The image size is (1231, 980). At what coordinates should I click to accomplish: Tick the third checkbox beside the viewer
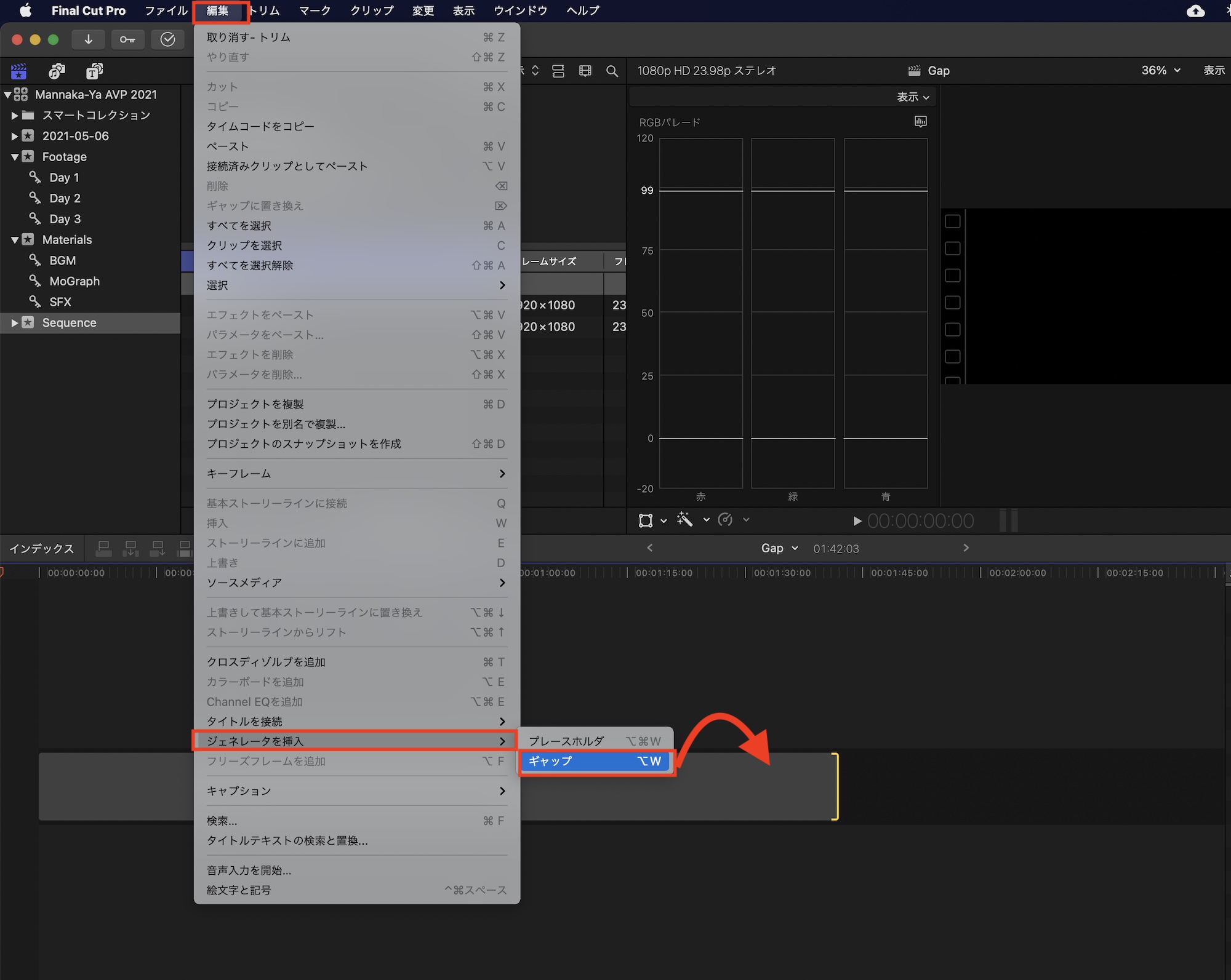[952, 276]
